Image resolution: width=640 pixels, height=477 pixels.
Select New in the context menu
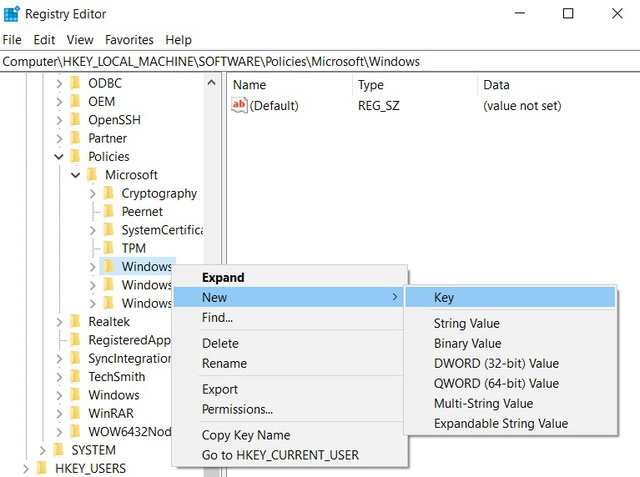[x=290, y=297]
